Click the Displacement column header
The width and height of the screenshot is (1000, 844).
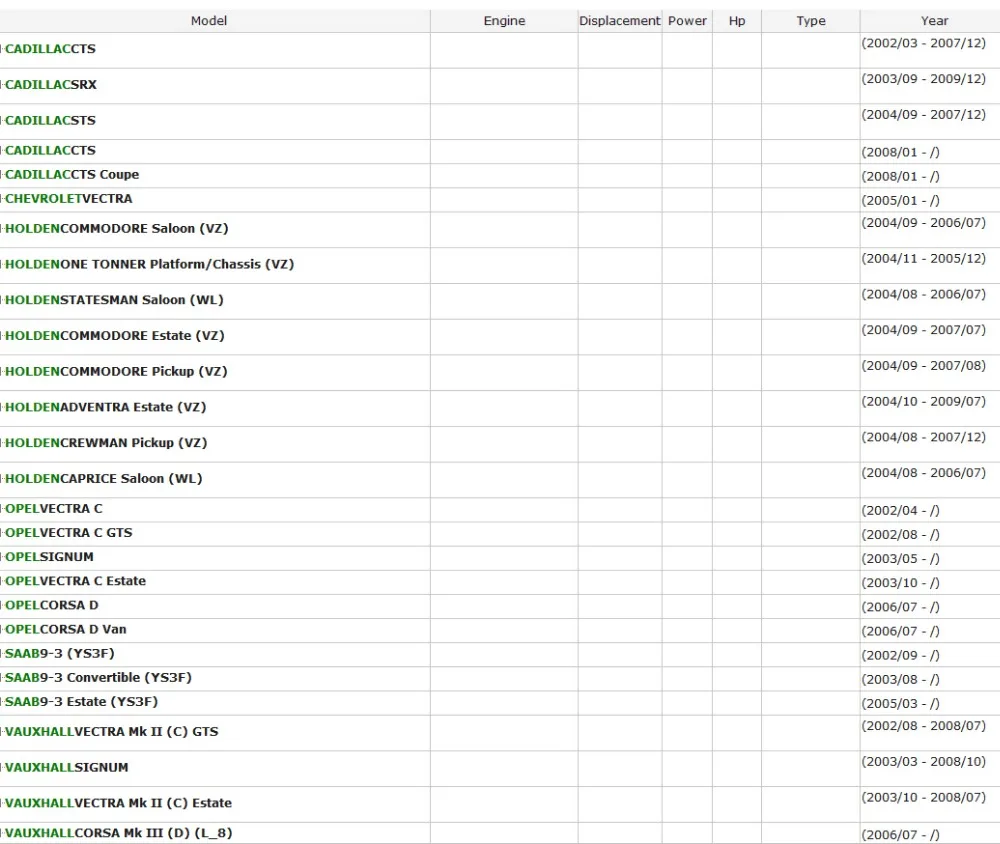click(620, 20)
